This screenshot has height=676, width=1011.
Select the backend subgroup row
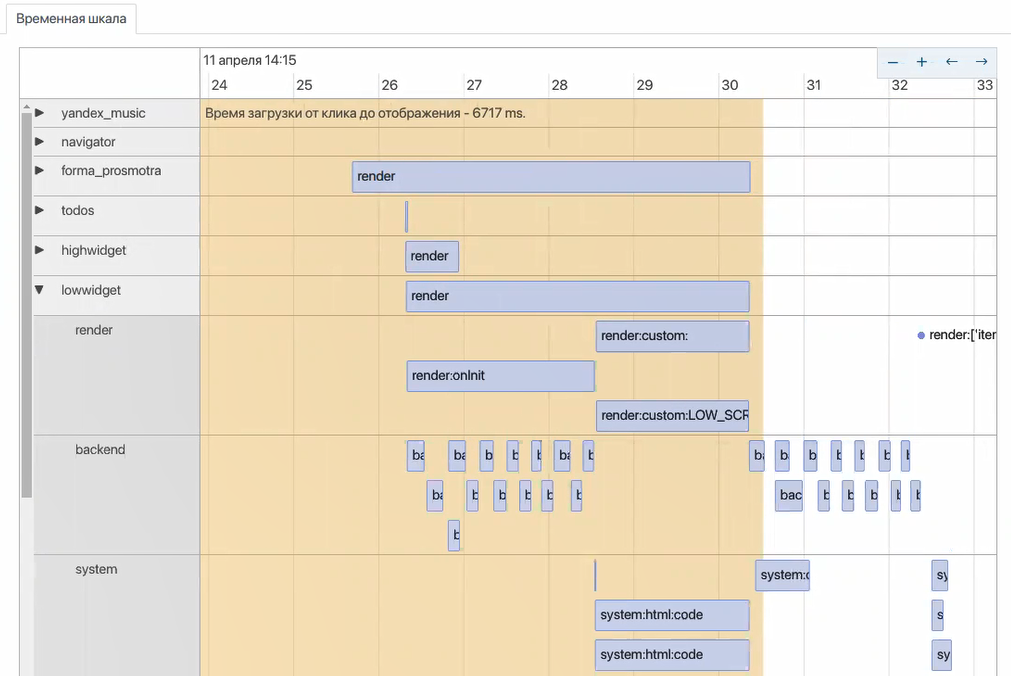[117, 495]
